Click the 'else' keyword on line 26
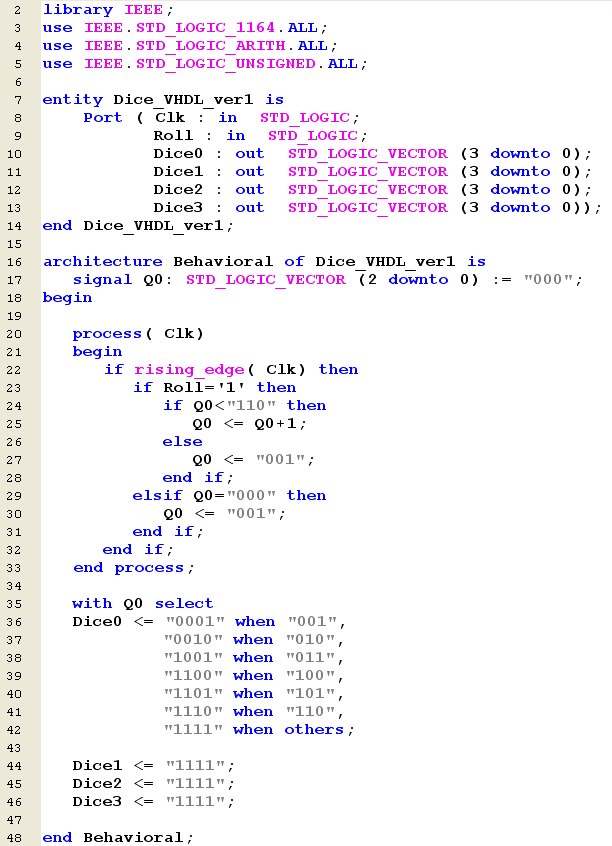 point(183,442)
